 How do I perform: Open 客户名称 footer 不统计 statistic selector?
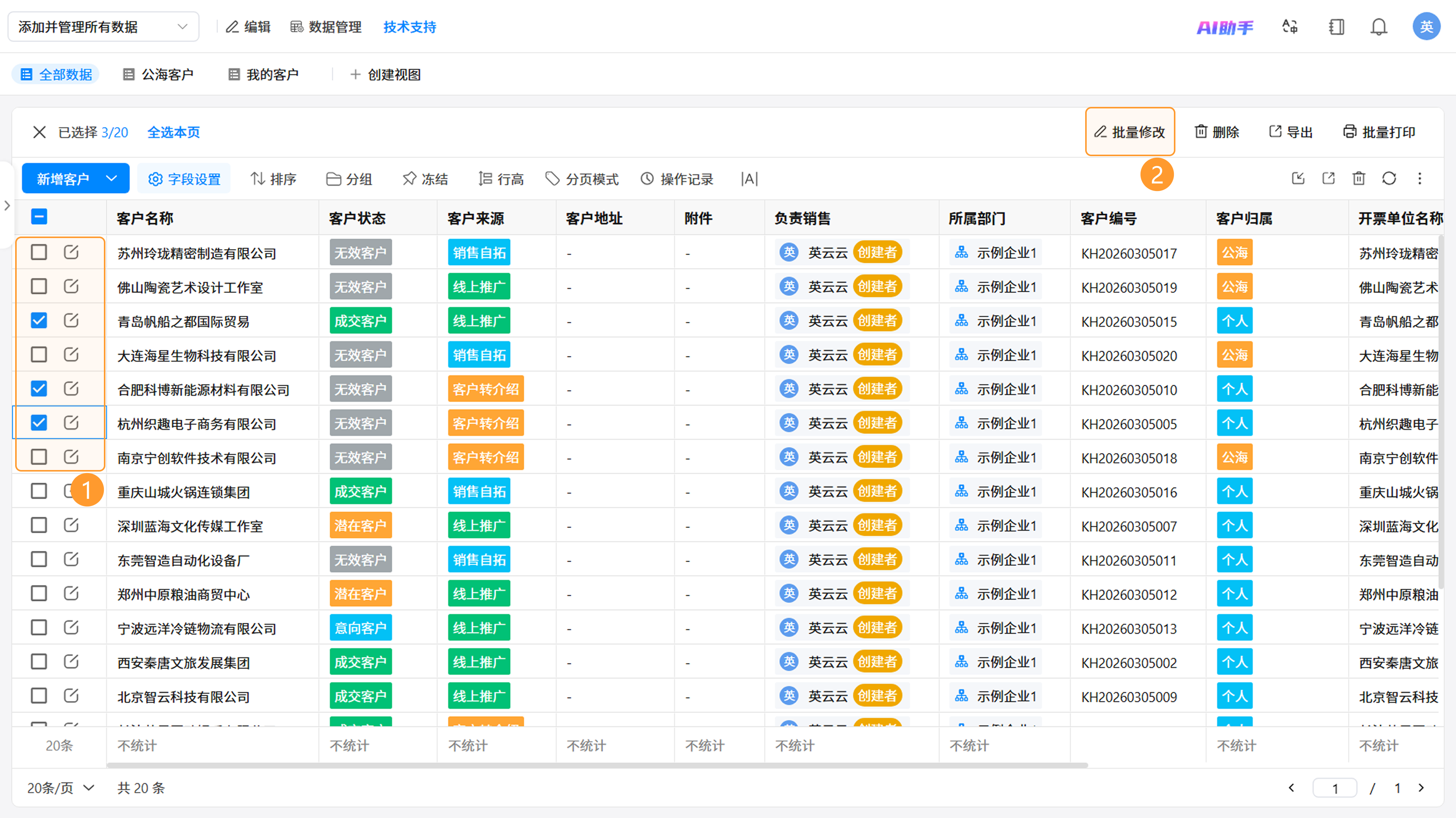click(x=137, y=746)
